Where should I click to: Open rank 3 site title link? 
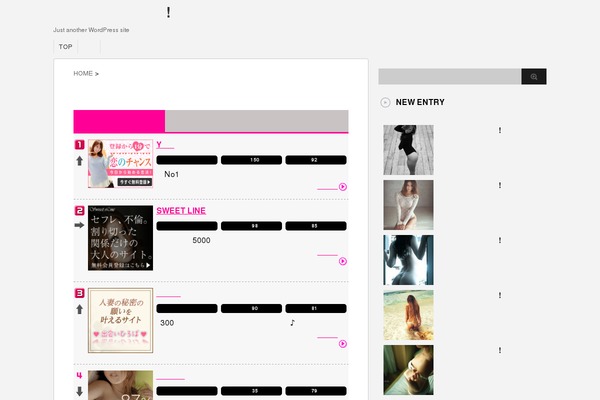(x=168, y=294)
